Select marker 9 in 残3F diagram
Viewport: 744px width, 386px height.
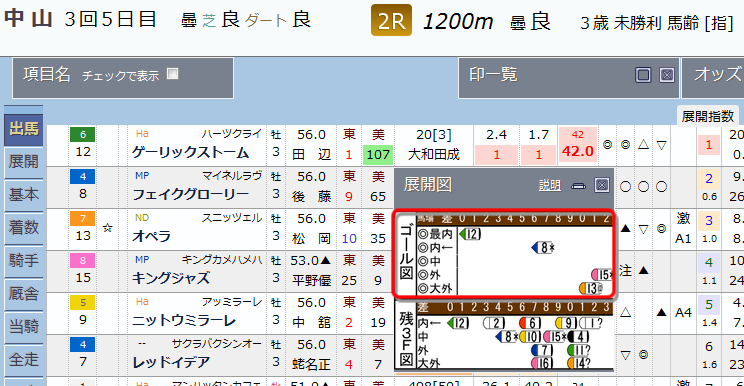point(566,323)
